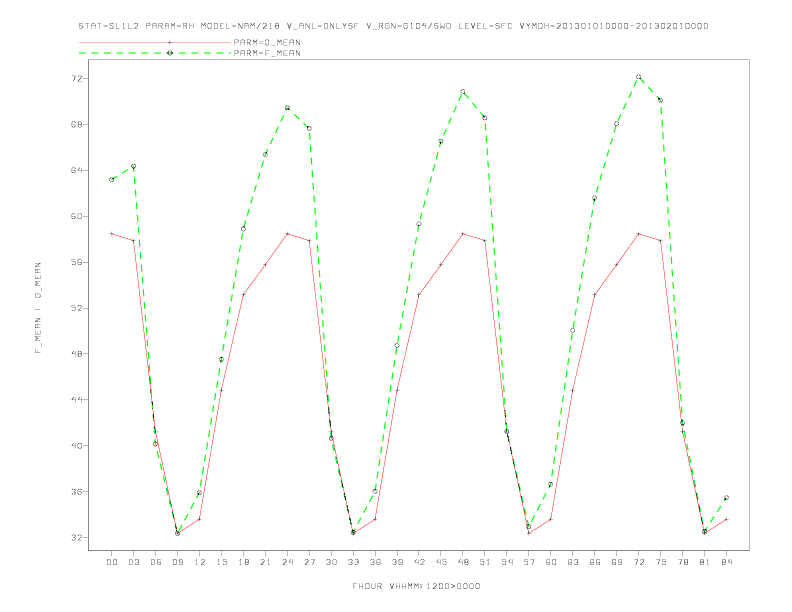Click the green F_MEAN marker at hour 03

(x=133, y=166)
